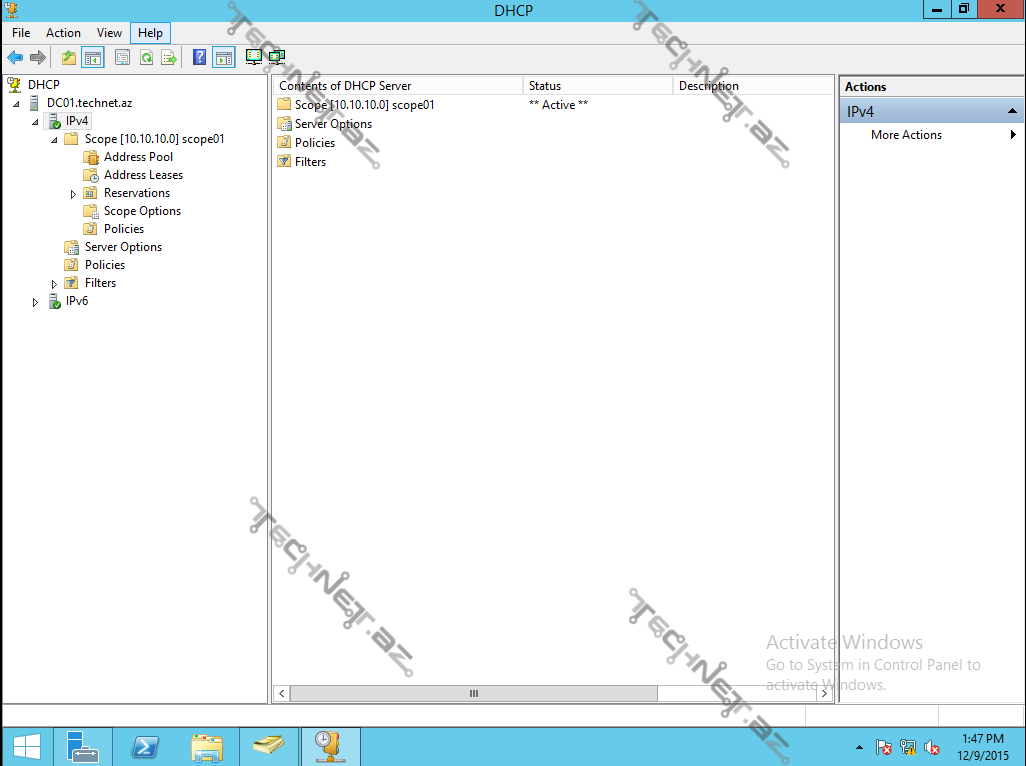Open the View menu
The height and width of the screenshot is (766, 1026).
pyautogui.click(x=109, y=33)
